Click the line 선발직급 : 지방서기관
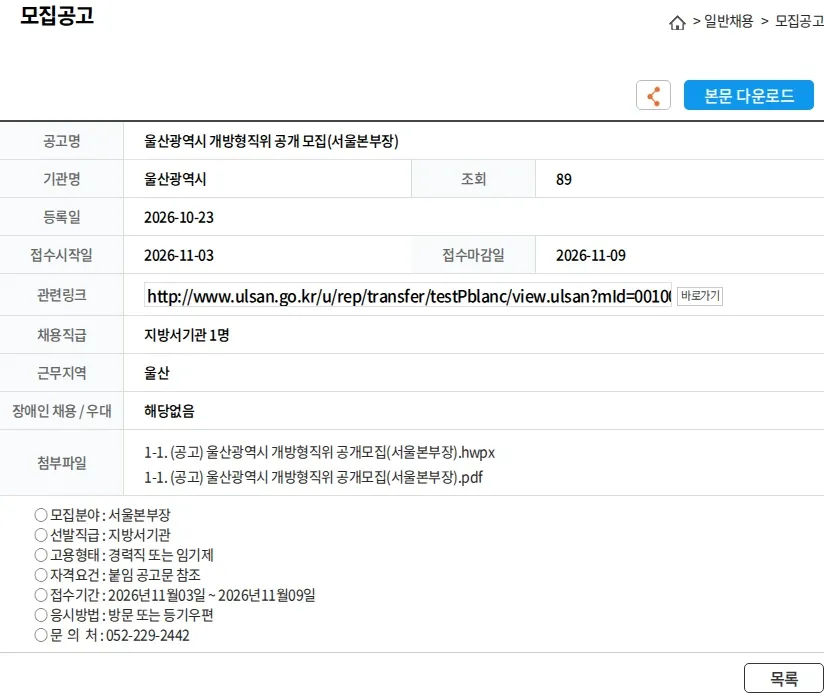The width and height of the screenshot is (824, 693). (102, 535)
